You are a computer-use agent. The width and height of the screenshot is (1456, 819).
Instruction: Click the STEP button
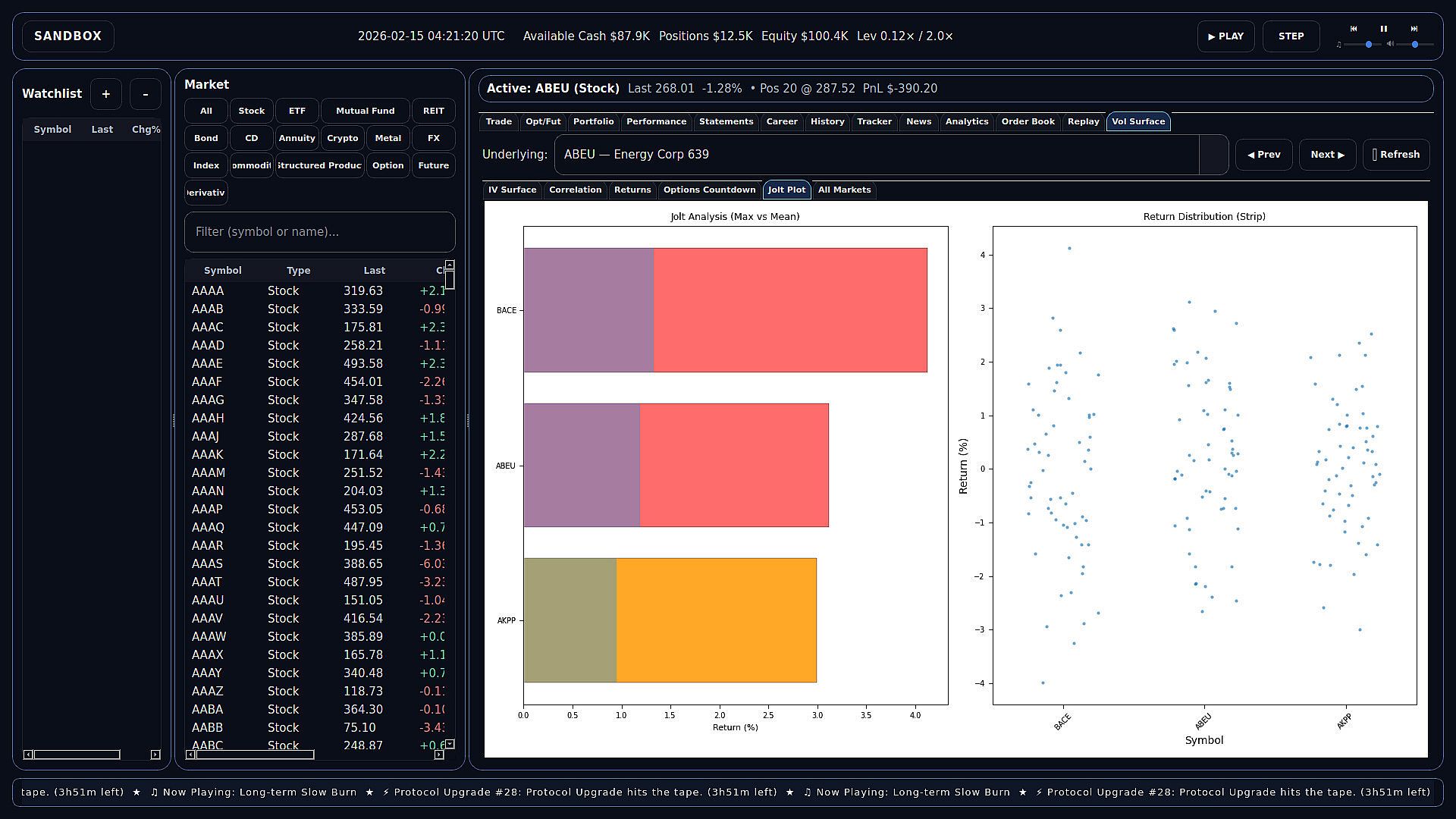[x=1291, y=36]
